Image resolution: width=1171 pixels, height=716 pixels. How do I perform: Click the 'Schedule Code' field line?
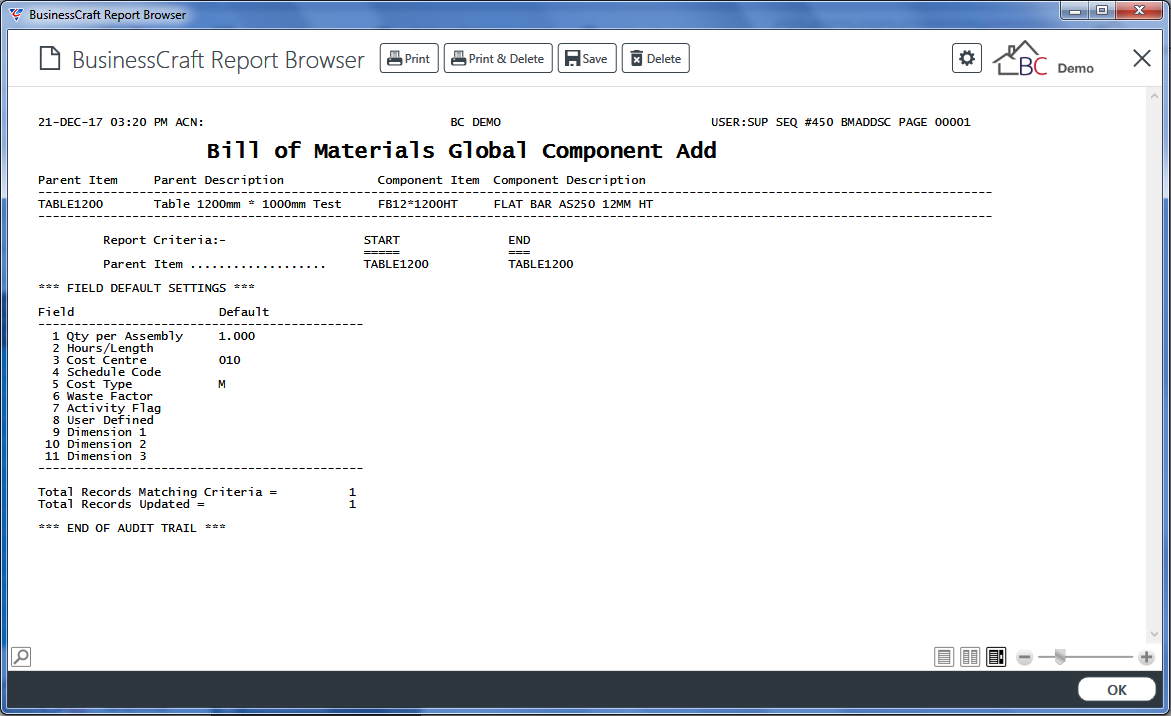106,372
